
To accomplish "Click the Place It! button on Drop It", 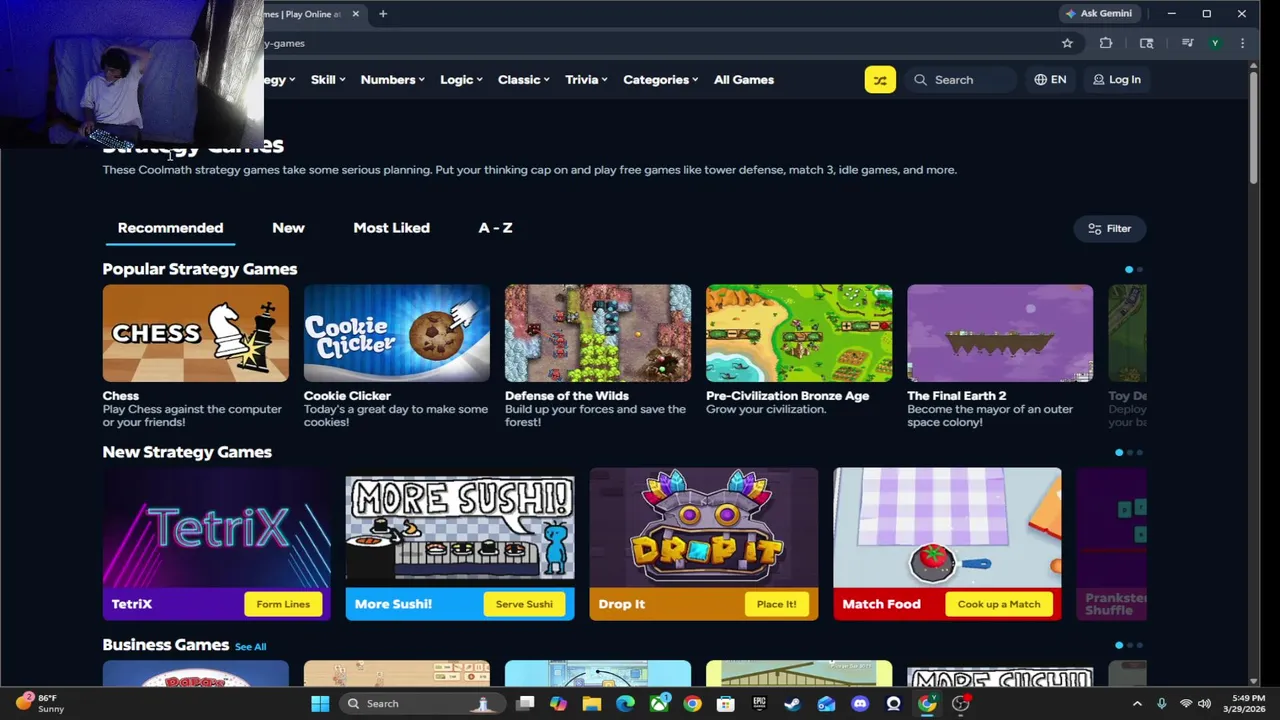I will tap(776, 604).
